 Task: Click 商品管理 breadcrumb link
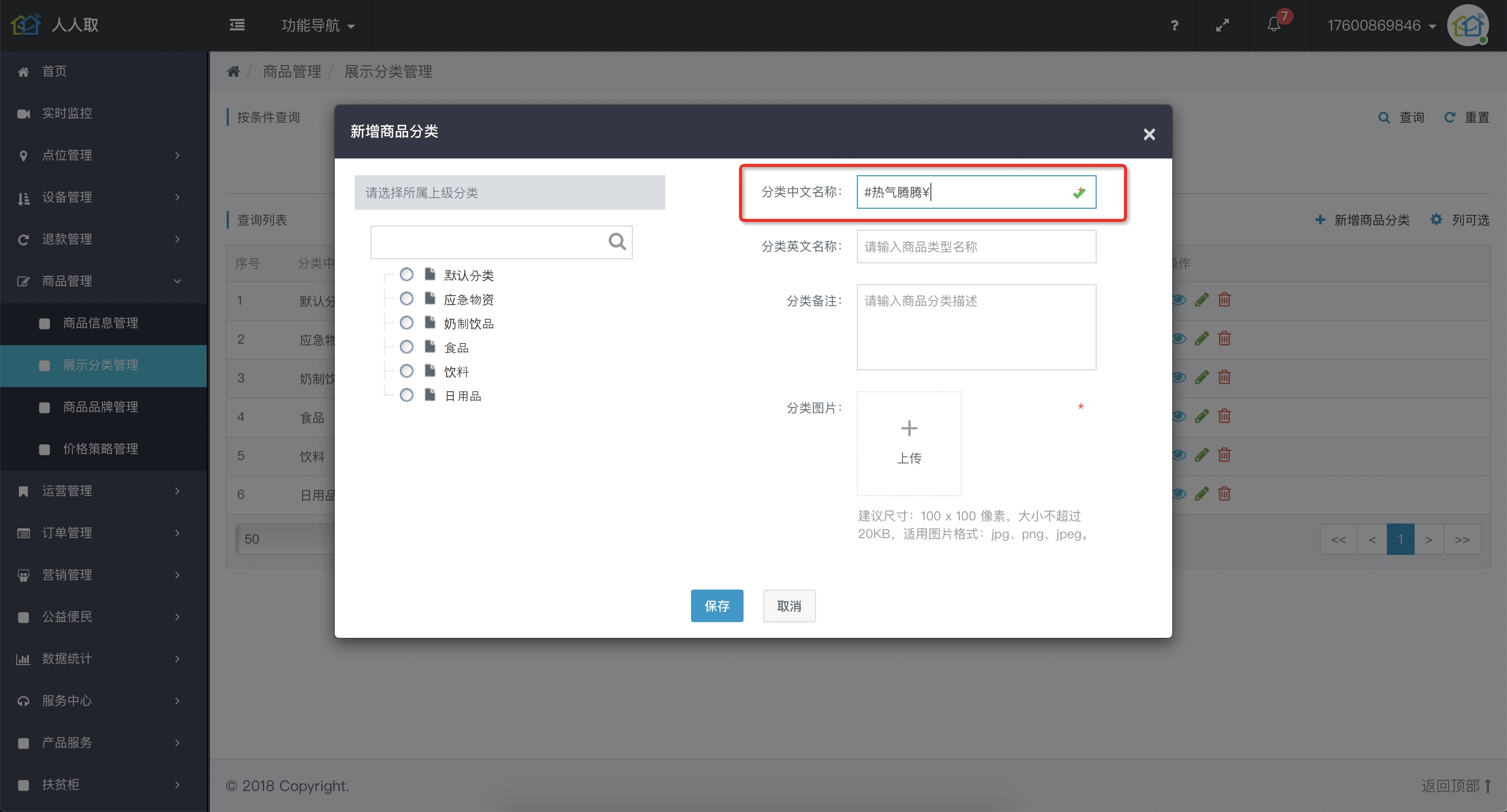point(292,71)
